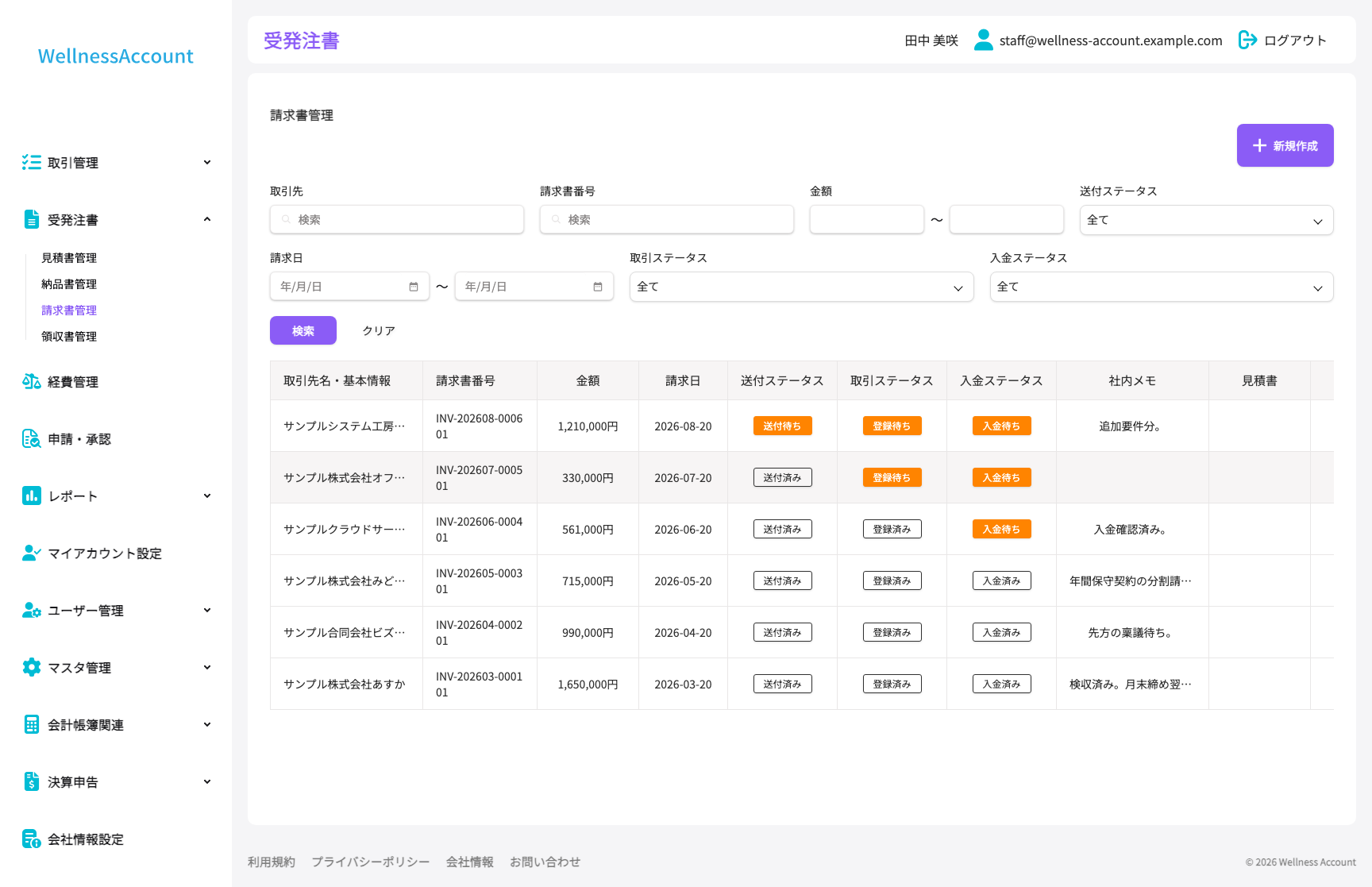Go to 領収書管理 submenu
Viewport: 1372px width, 887px height.
point(69,337)
